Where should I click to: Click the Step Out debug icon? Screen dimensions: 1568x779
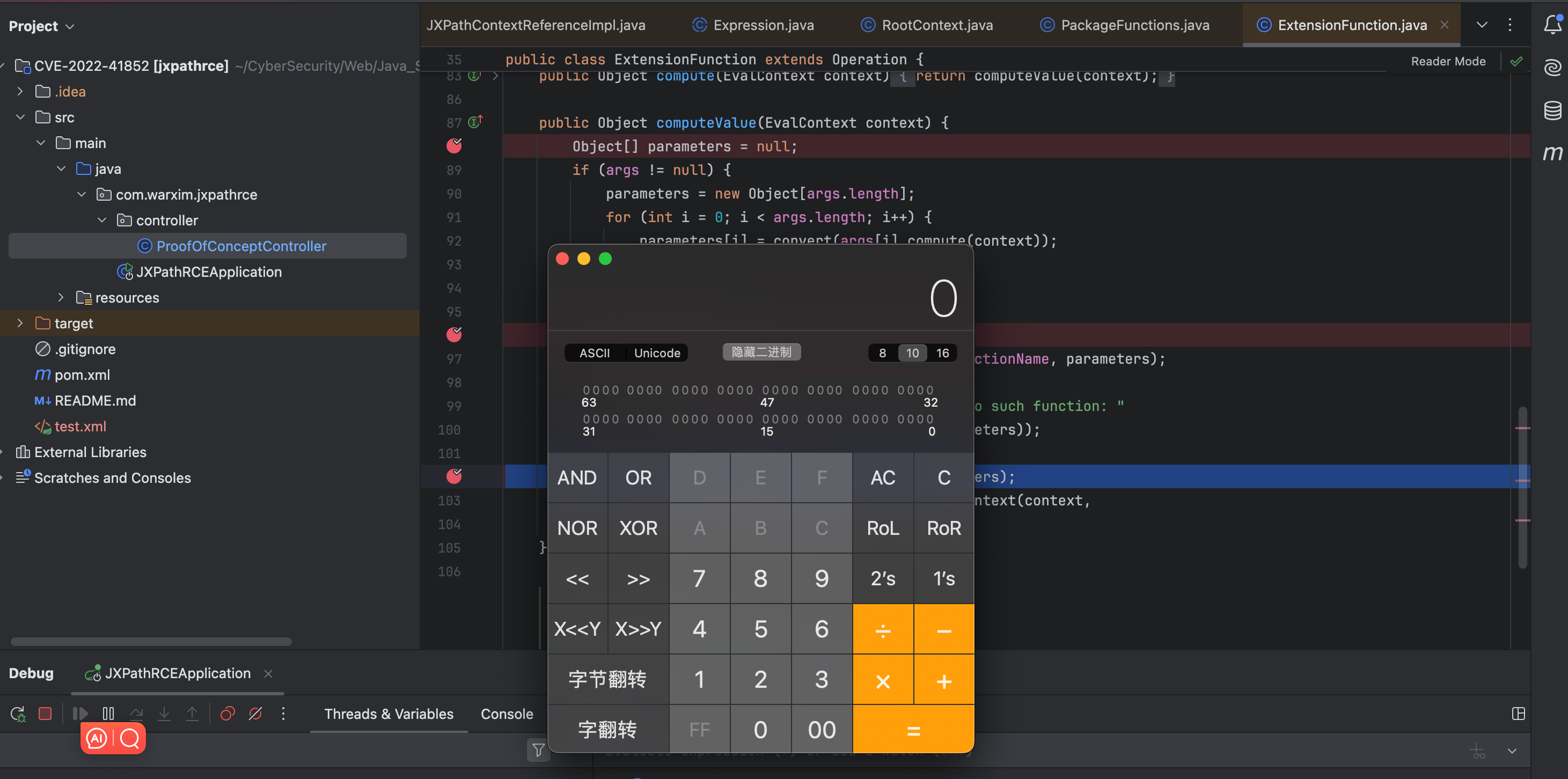tap(192, 713)
